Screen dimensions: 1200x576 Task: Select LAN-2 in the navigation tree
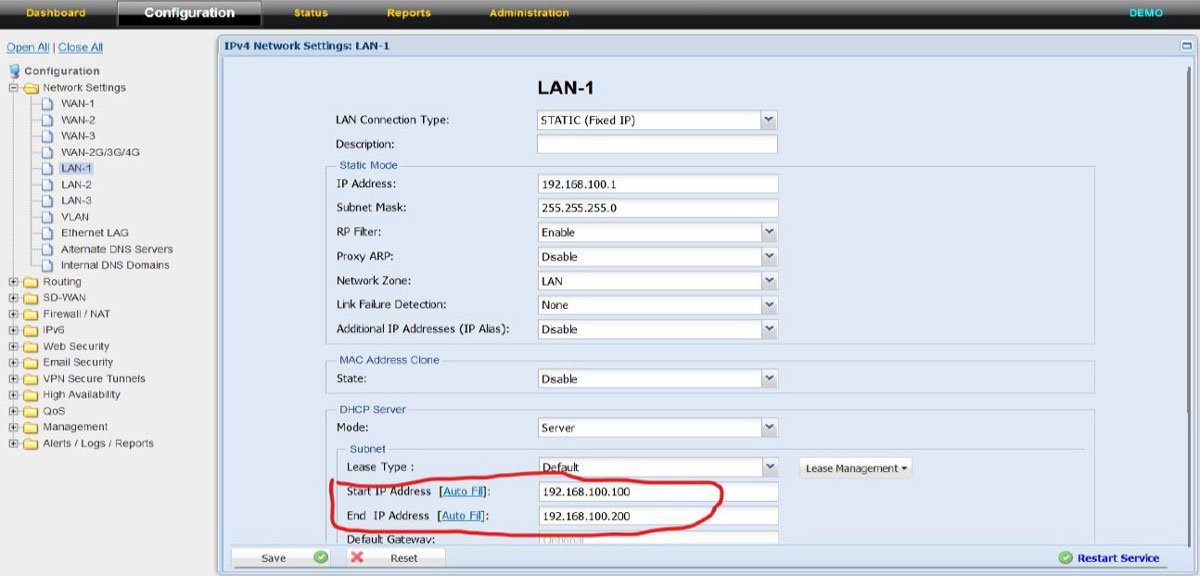[x=76, y=185]
